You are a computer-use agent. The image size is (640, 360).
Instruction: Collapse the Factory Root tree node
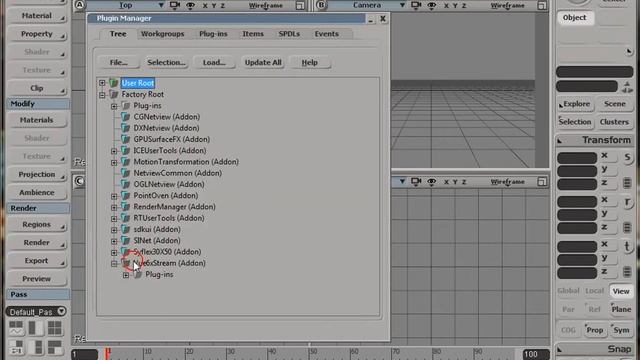(102, 95)
